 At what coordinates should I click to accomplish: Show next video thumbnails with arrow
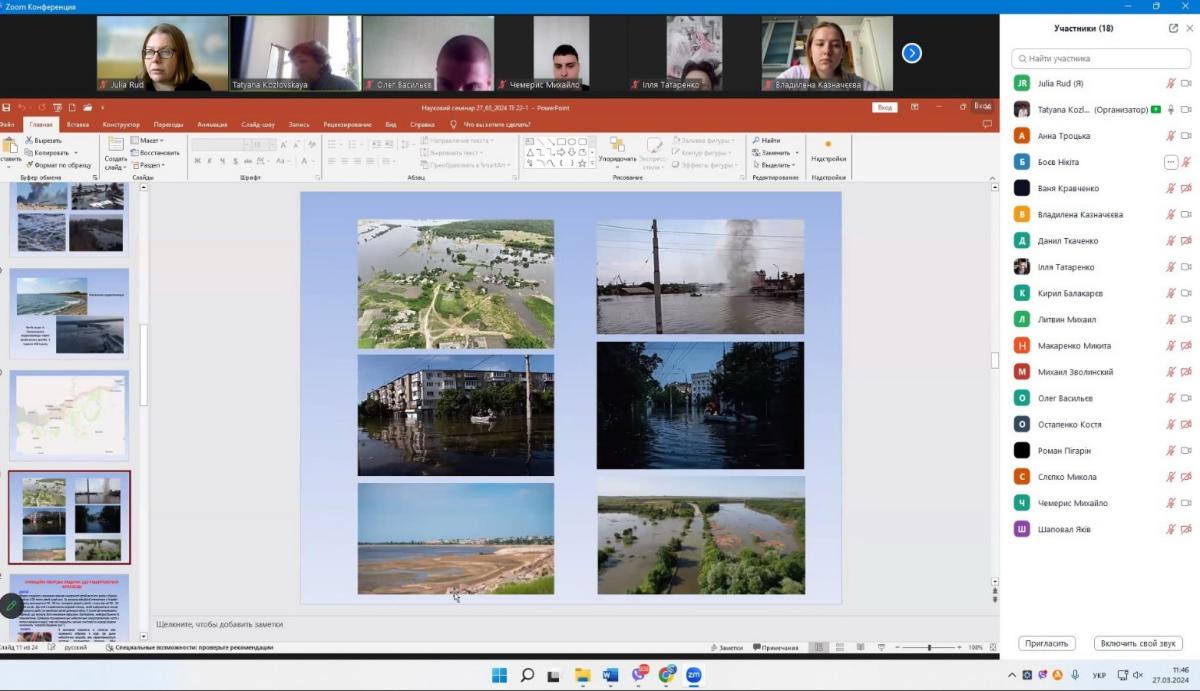pyautogui.click(x=911, y=54)
